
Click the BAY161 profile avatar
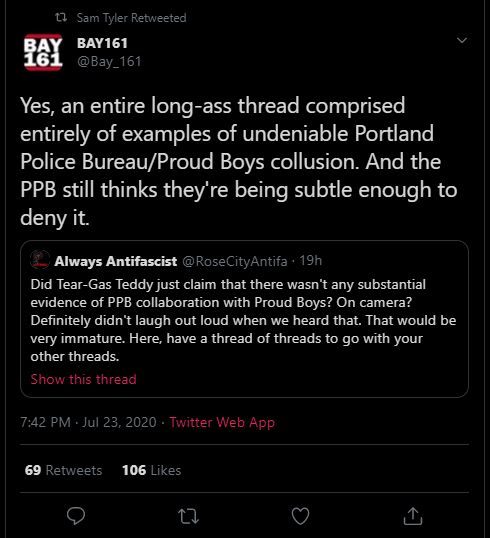[43, 52]
